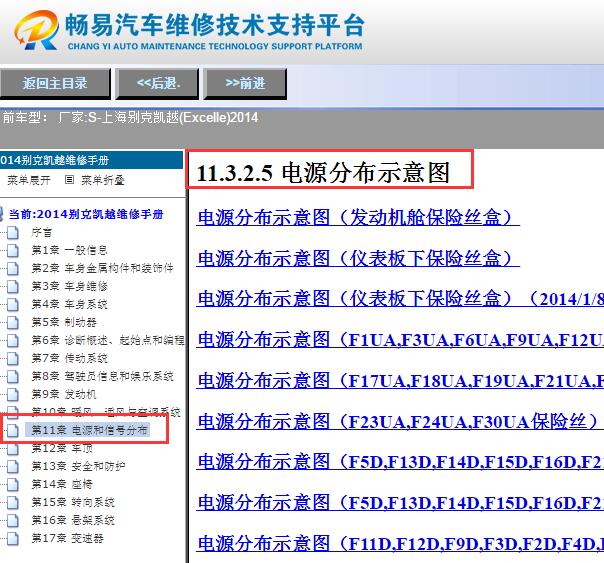Viewport: 604px width, 563px height.
Task: Click the page icon next to 第6章
Action: coord(13,340)
